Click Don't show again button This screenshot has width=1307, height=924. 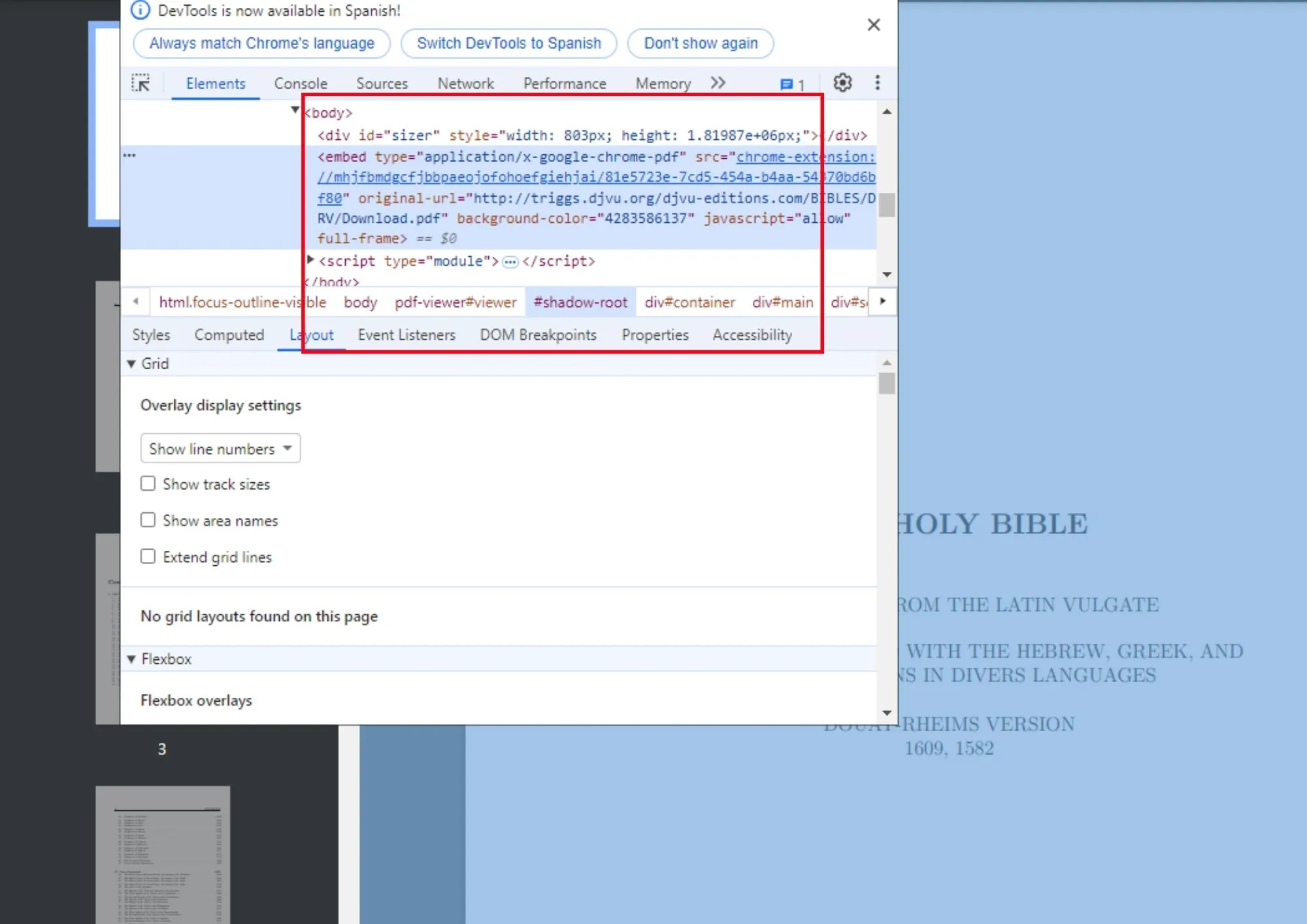700,42
